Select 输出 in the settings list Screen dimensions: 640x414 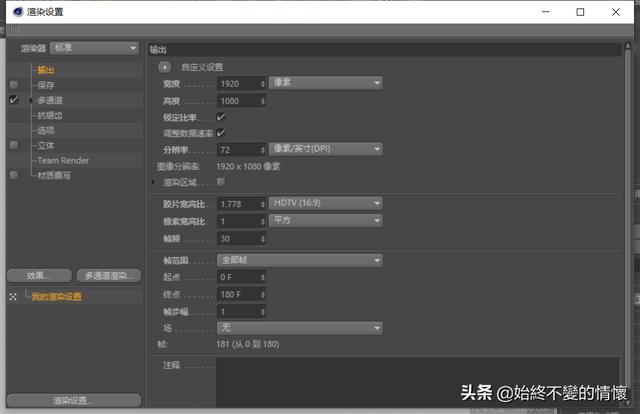click(x=46, y=70)
